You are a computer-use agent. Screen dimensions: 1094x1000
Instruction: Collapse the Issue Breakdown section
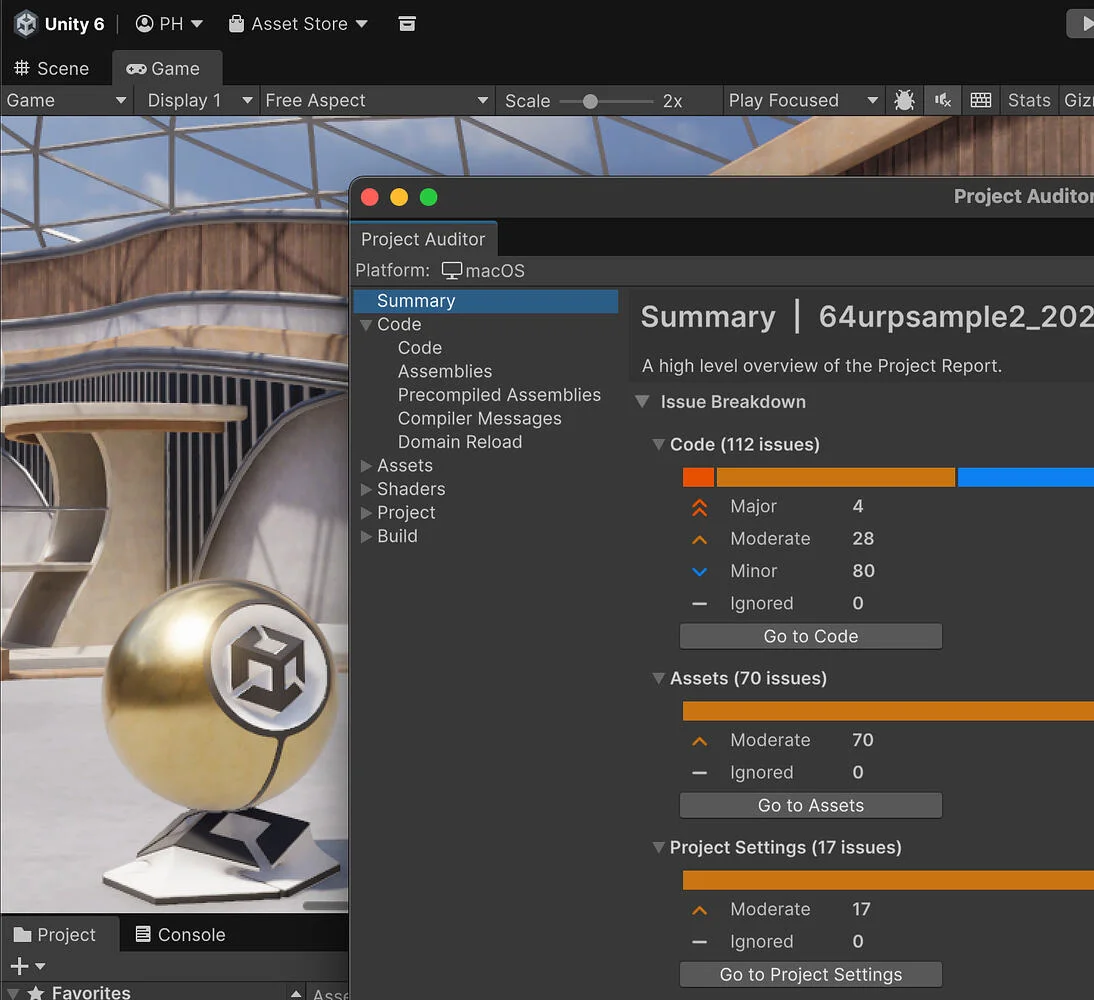[643, 402]
